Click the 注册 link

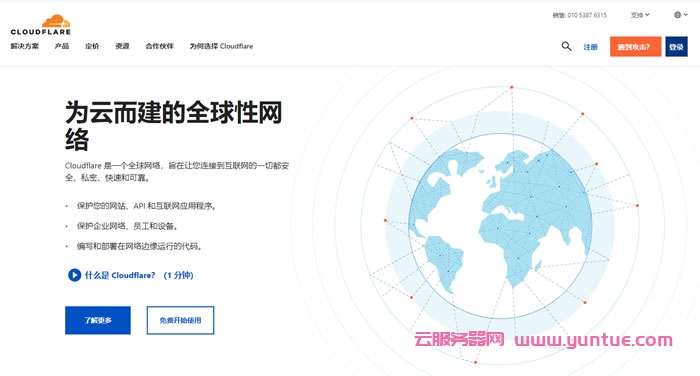click(590, 47)
